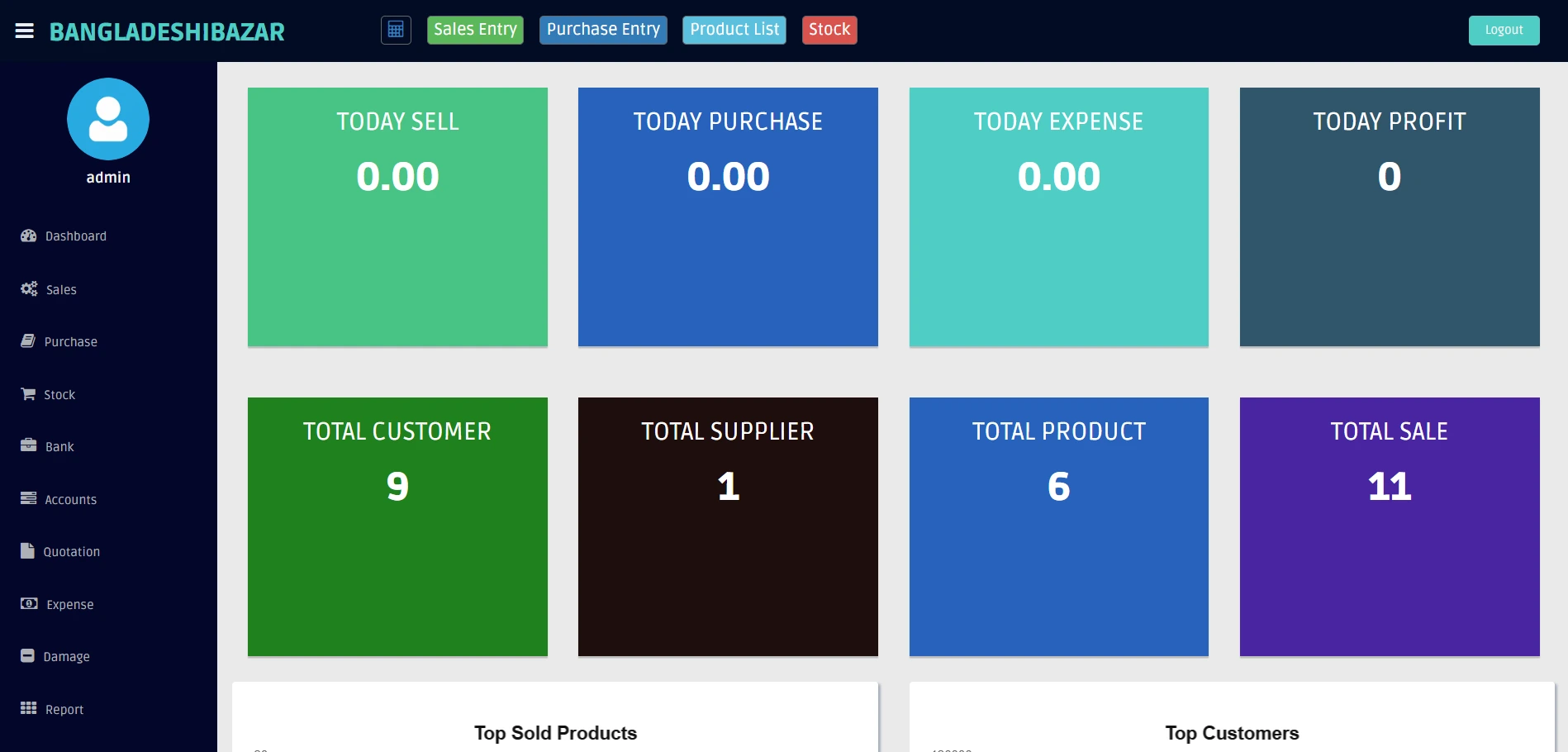Select the Stock cart icon
Screen dimensions: 1568x752
coord(29,394)
